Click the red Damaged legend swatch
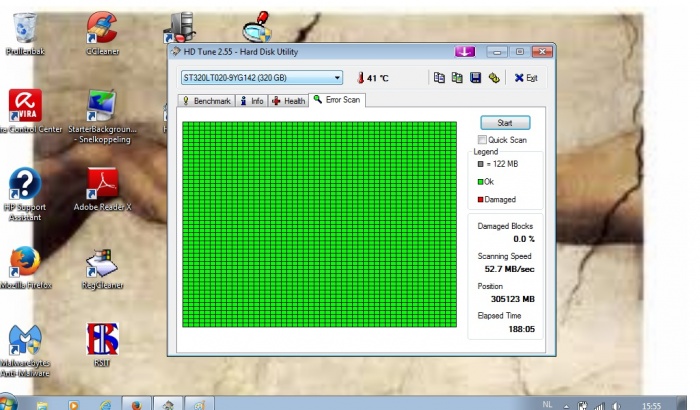Screen dimensions: 700x410 point(480,200)
